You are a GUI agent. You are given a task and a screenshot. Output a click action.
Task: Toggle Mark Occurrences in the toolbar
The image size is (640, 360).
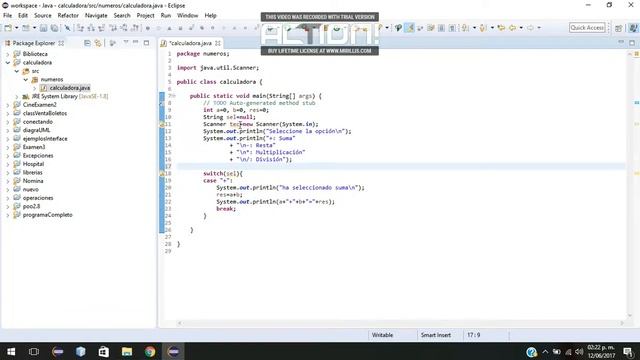click(409, 28)
